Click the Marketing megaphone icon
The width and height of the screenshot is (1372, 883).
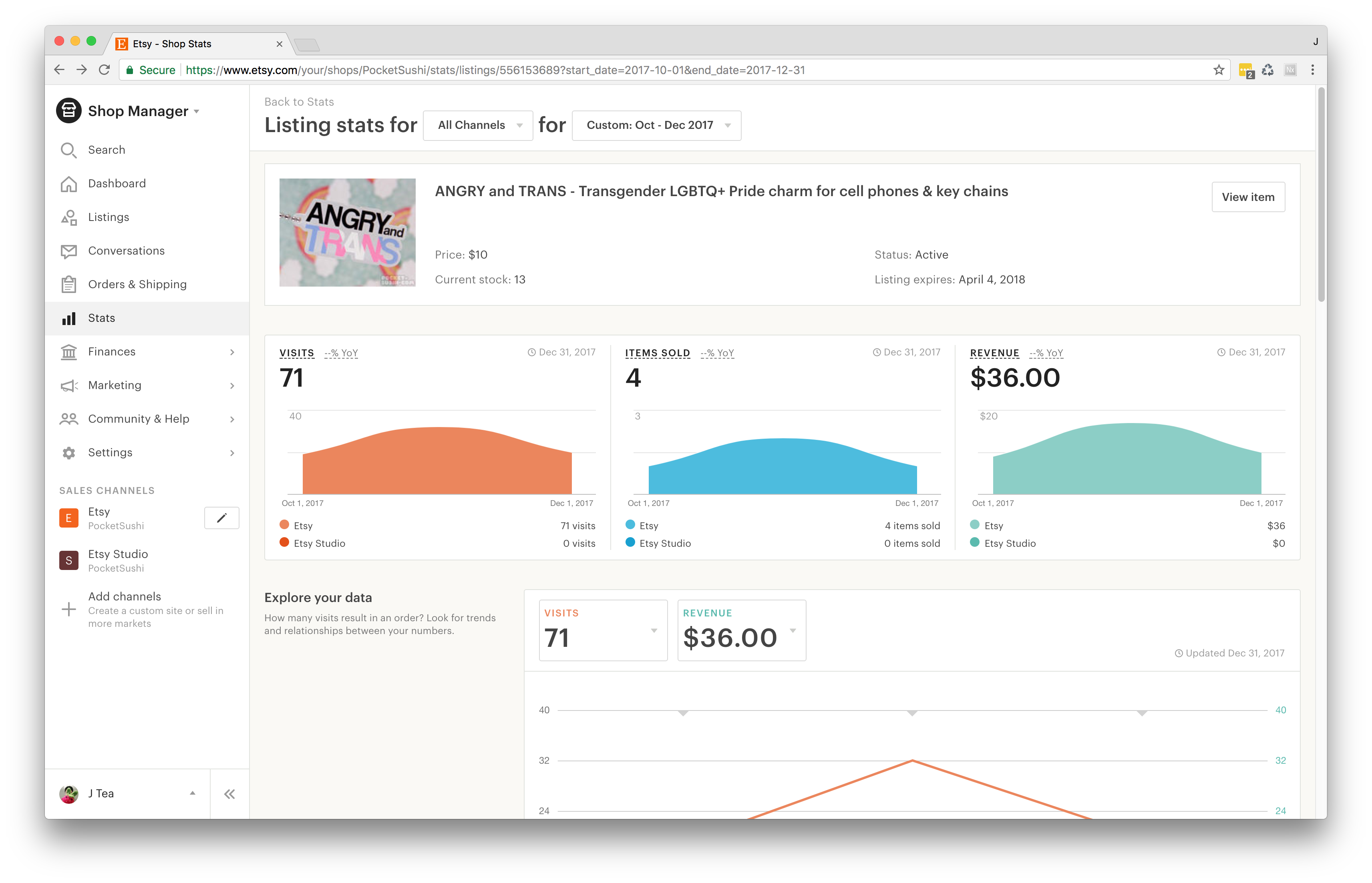(x=68, y=386)
